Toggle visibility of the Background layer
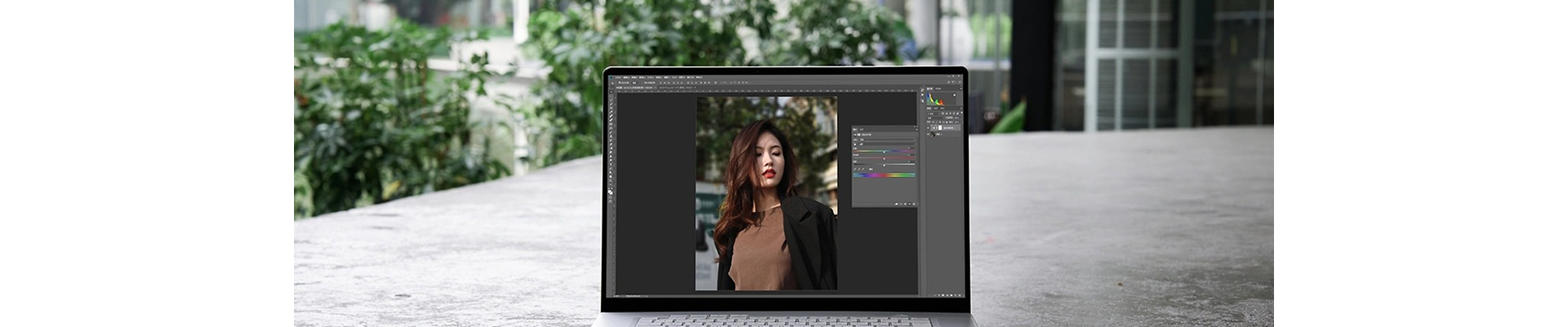The image size is (1568, 327). (x=929, y=134)
